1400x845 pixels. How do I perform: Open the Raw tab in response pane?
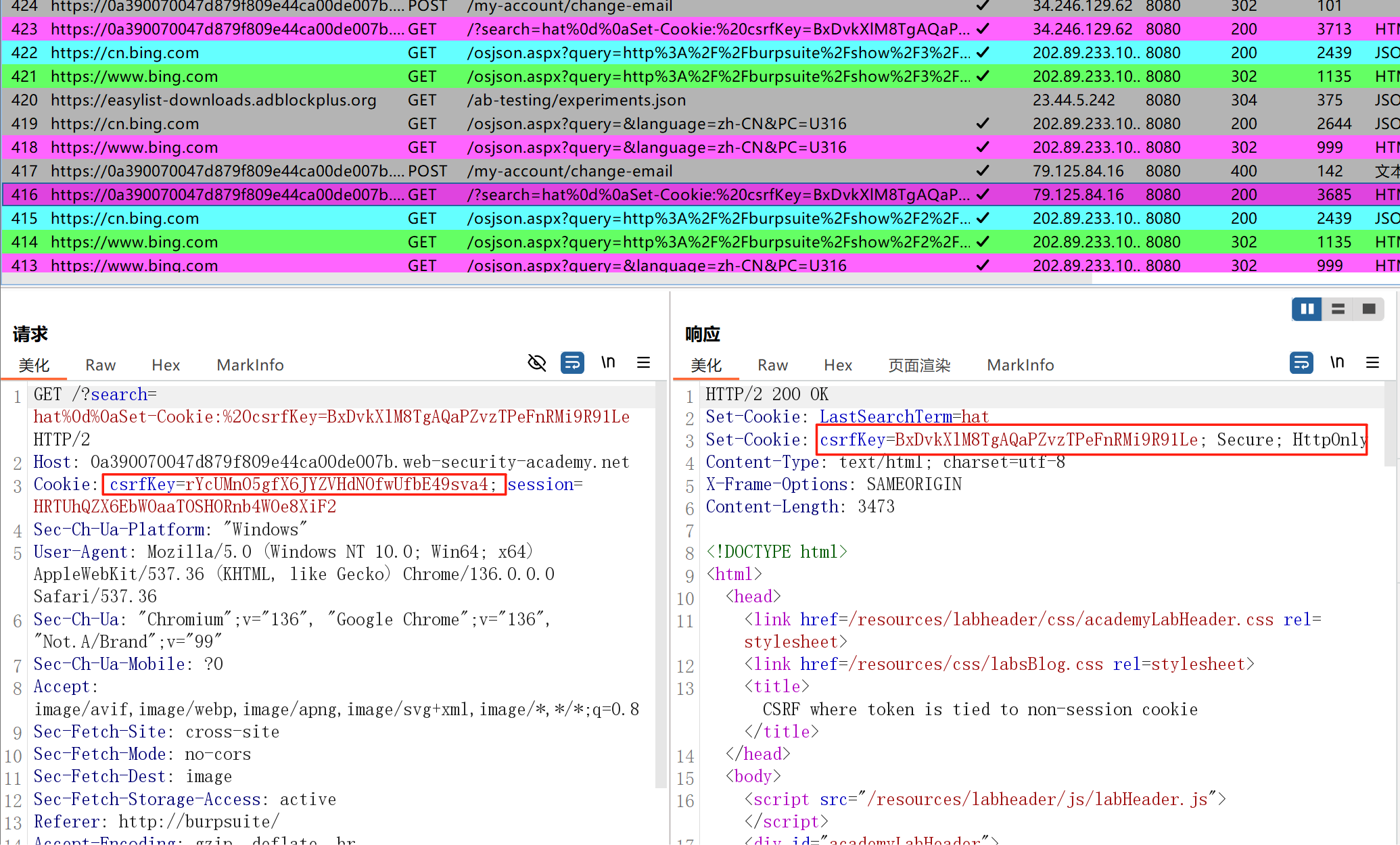tap(772, 365)
